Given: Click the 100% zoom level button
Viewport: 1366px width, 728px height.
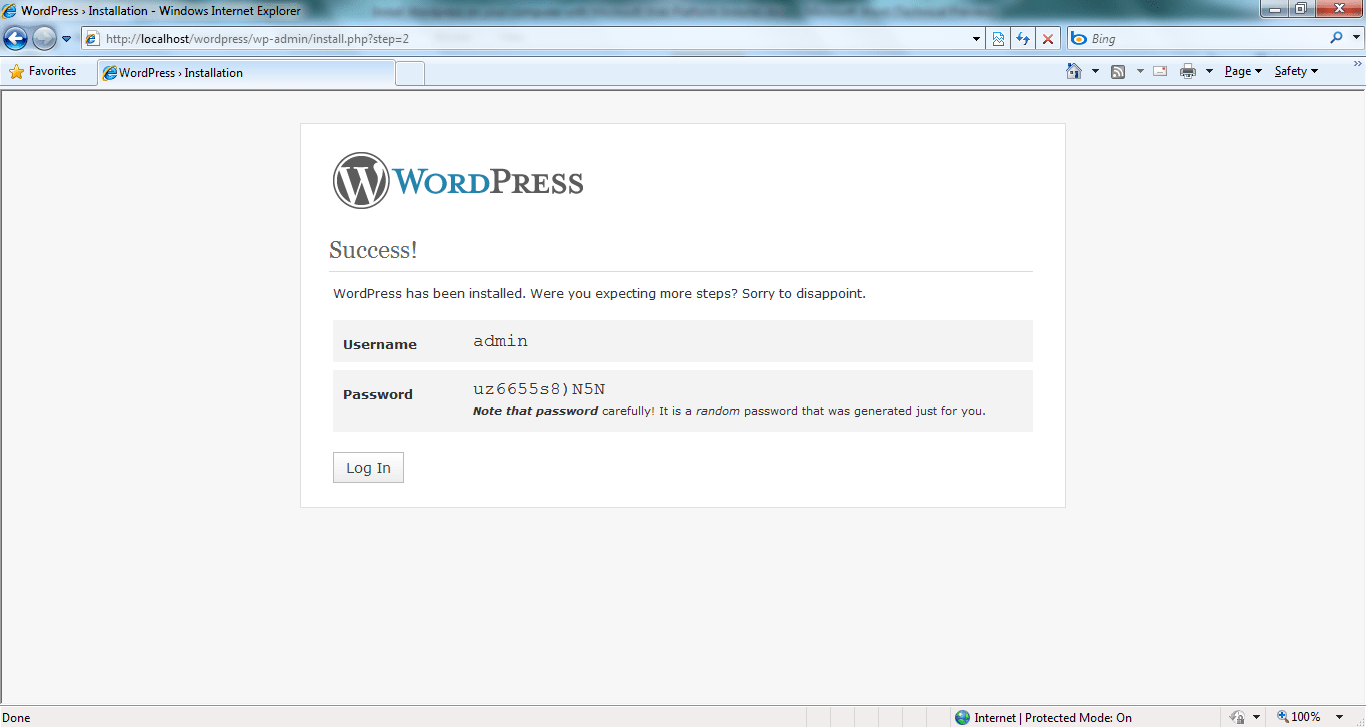Looking at the screenshot, I should [1298, 717].
